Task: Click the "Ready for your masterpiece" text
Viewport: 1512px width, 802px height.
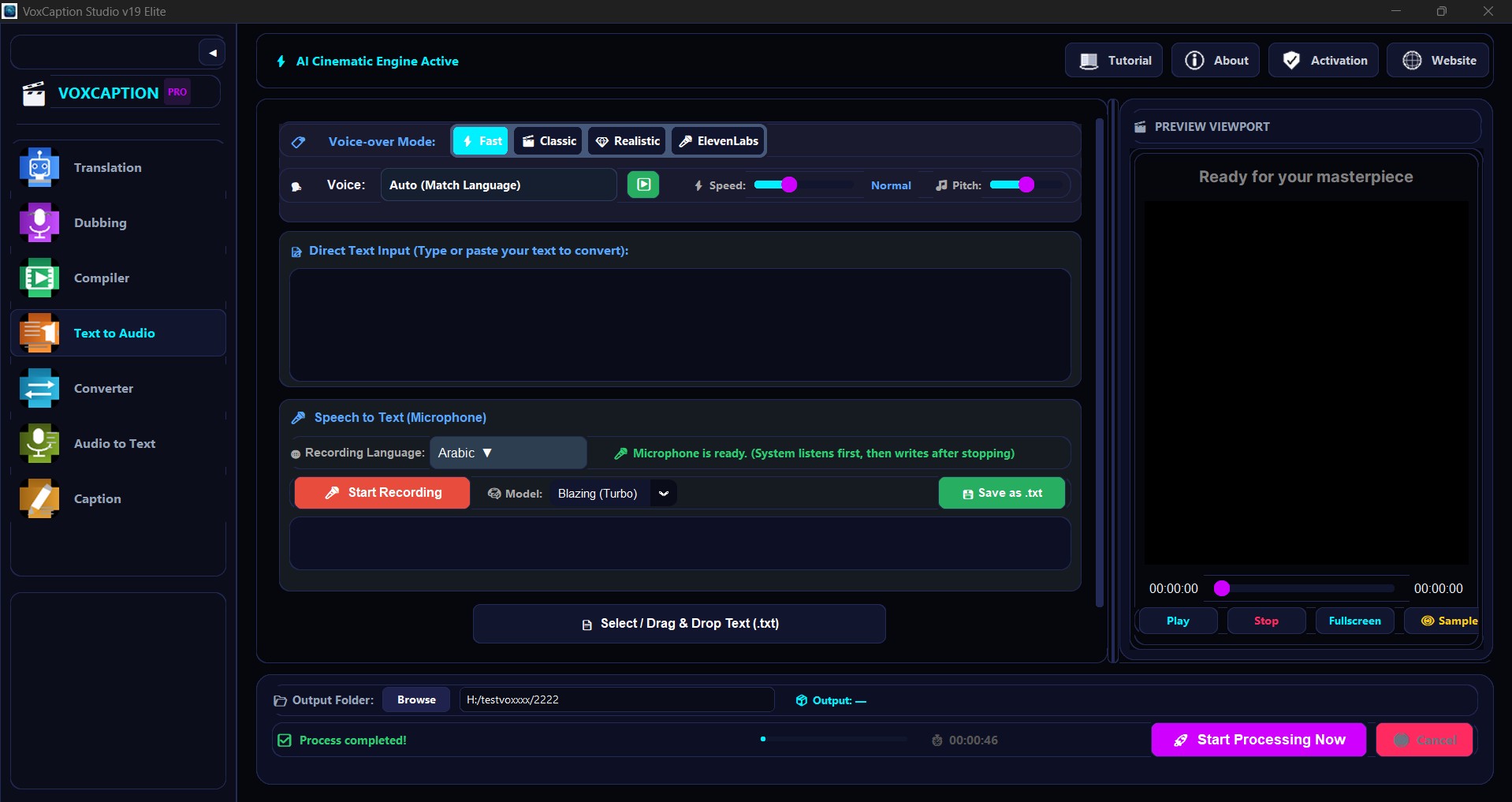Action: point(1305,177)
